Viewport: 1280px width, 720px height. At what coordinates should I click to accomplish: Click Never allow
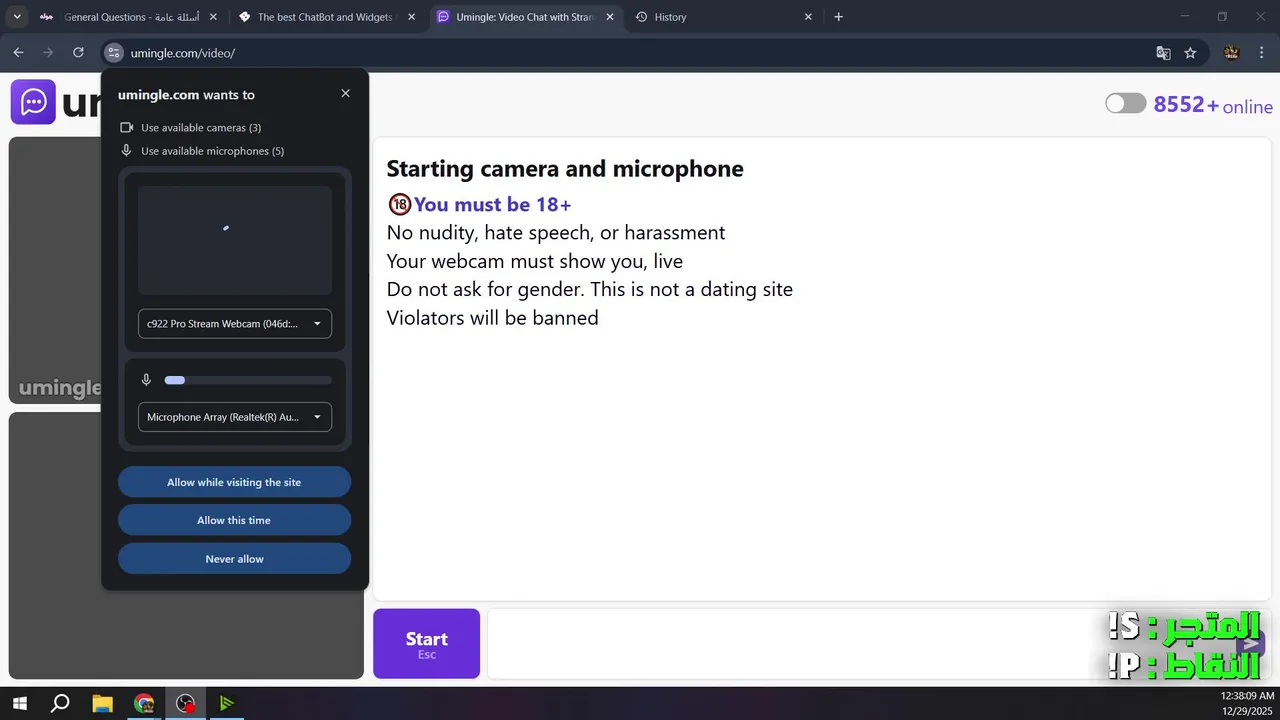(234, 559)
